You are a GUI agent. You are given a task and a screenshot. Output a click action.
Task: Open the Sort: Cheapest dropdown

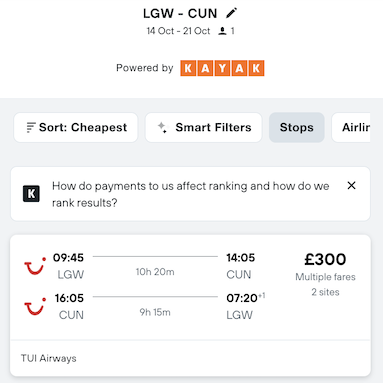76,127
